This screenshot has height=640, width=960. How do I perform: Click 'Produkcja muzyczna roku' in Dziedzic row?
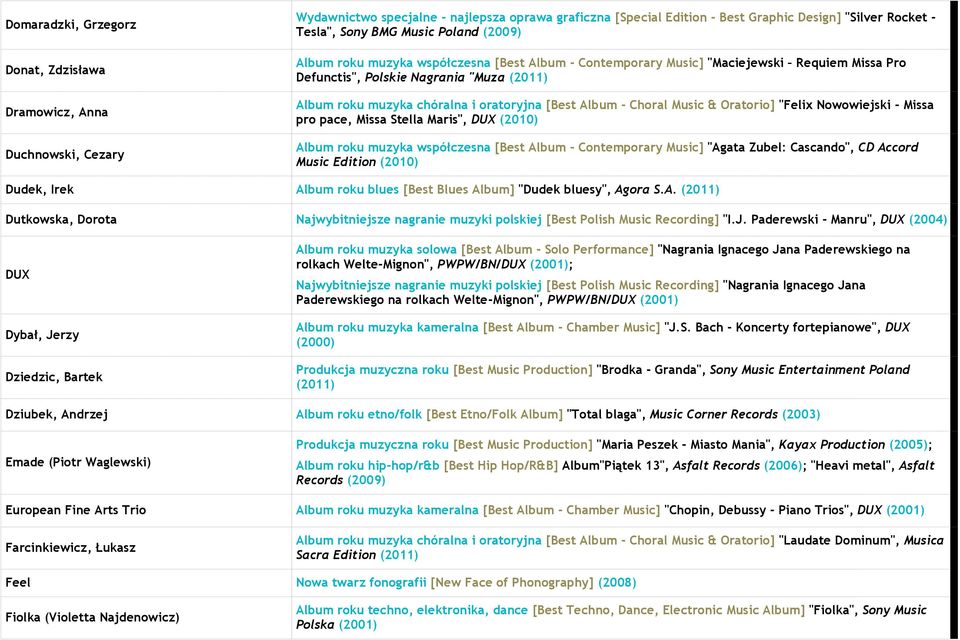[372, 369]
